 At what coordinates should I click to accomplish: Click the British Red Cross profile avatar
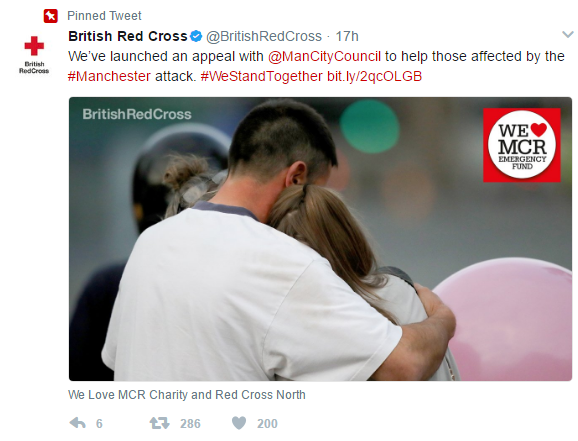point(34,55)
